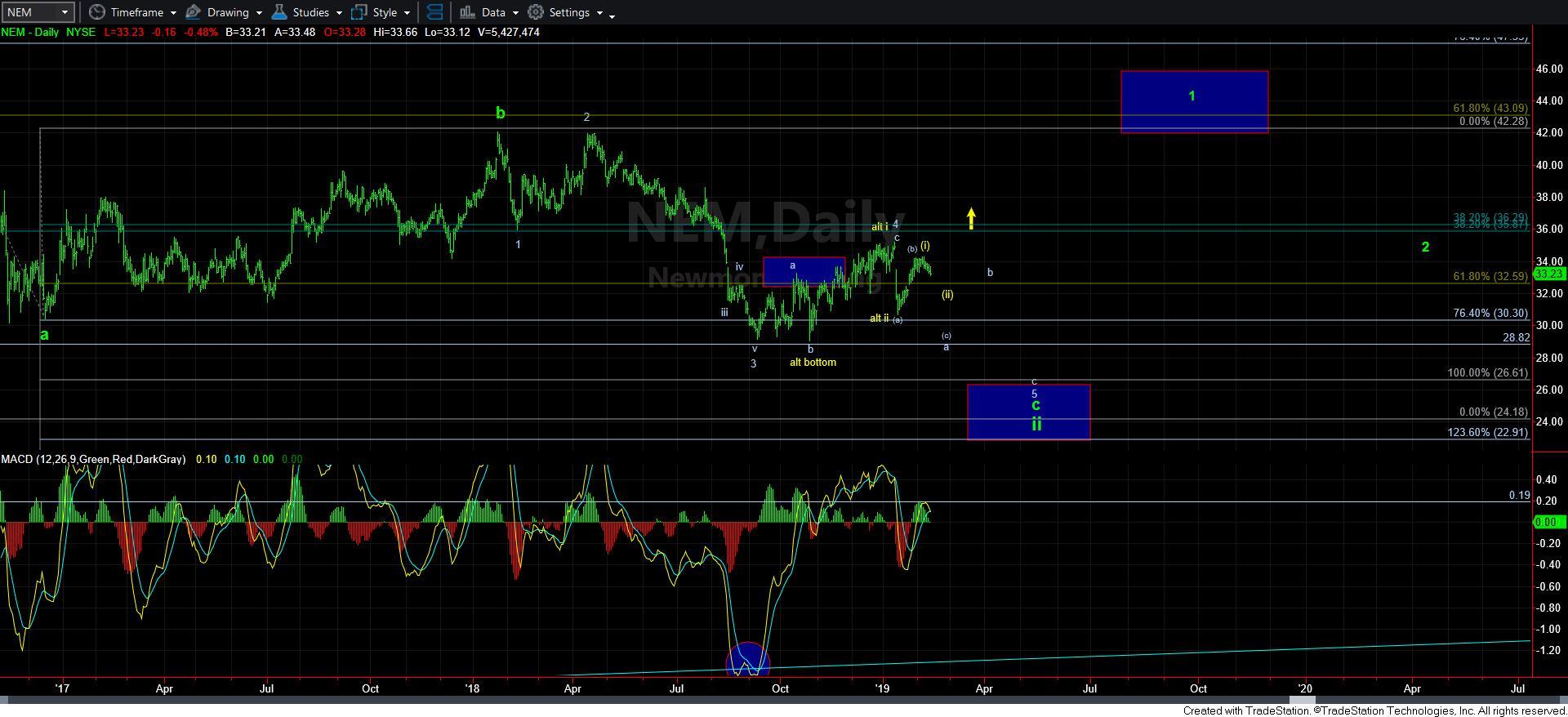Select the 'alt i' wave annotation
The width and height of the screenshot is (1568, 717).
(880, 227)
